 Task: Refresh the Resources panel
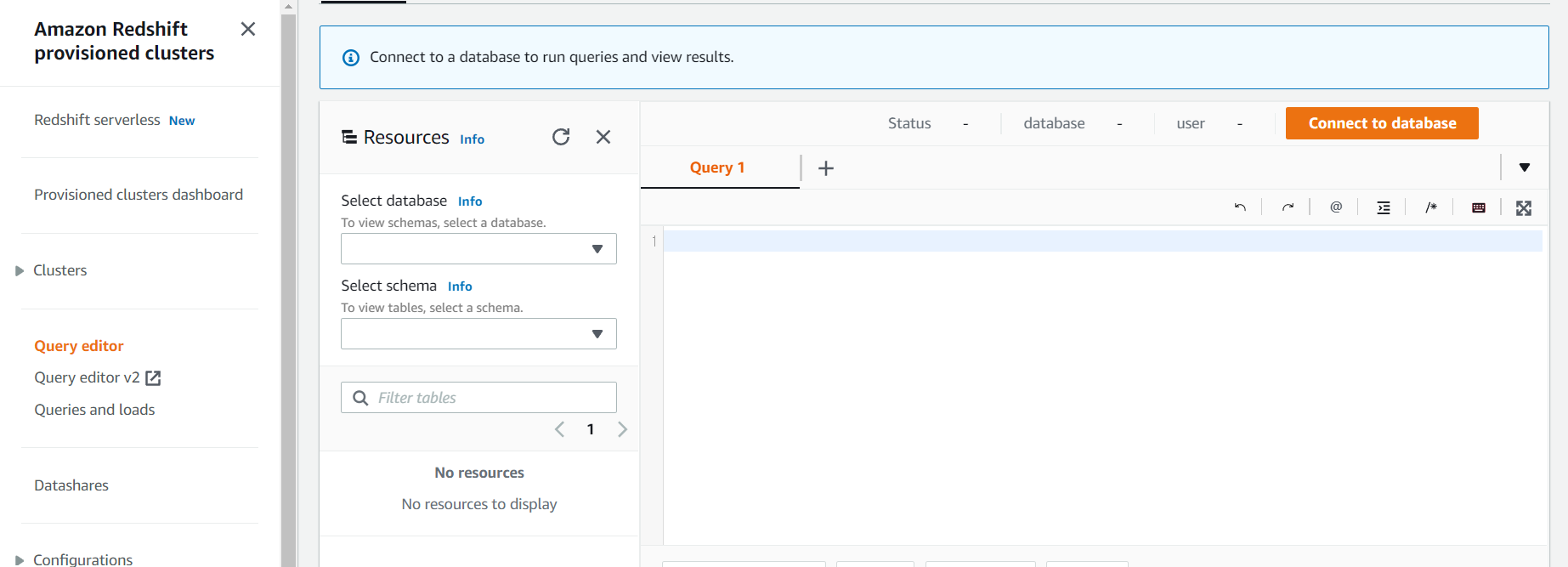click(x=561, y=137)
